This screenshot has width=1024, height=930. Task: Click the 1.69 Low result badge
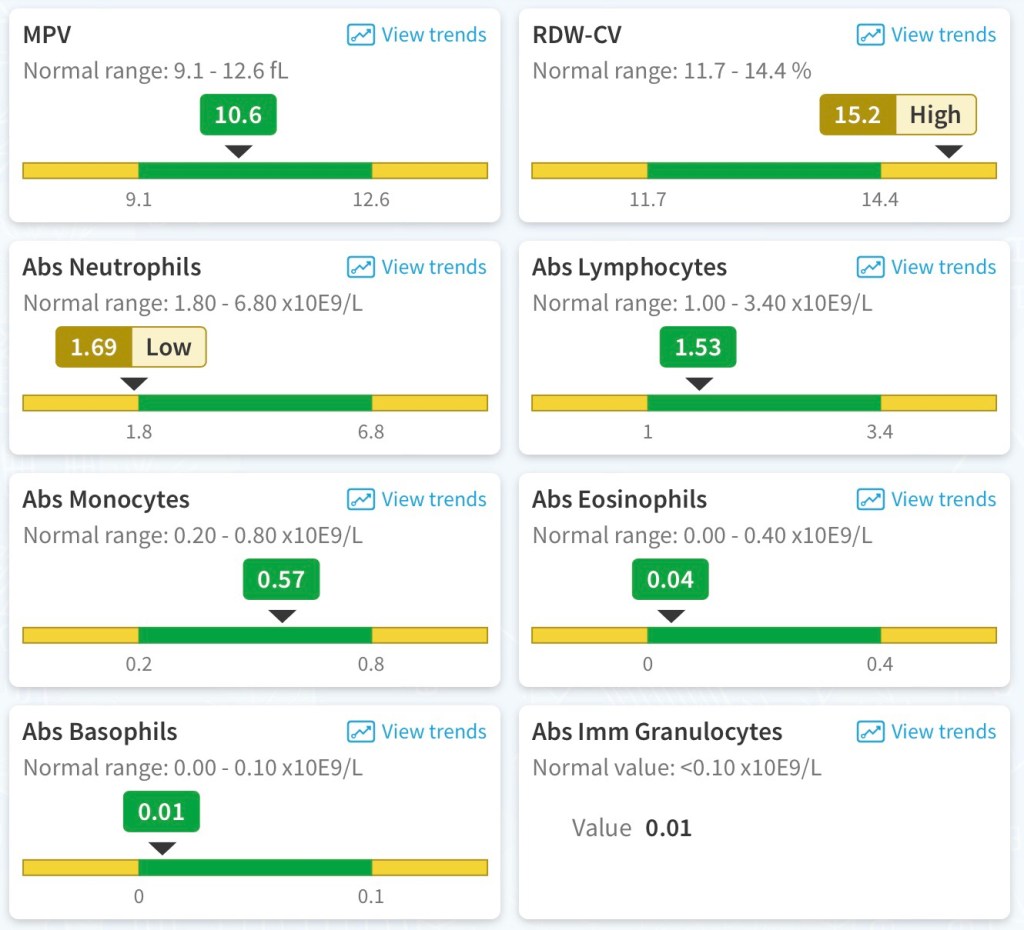tap(131, 347)
